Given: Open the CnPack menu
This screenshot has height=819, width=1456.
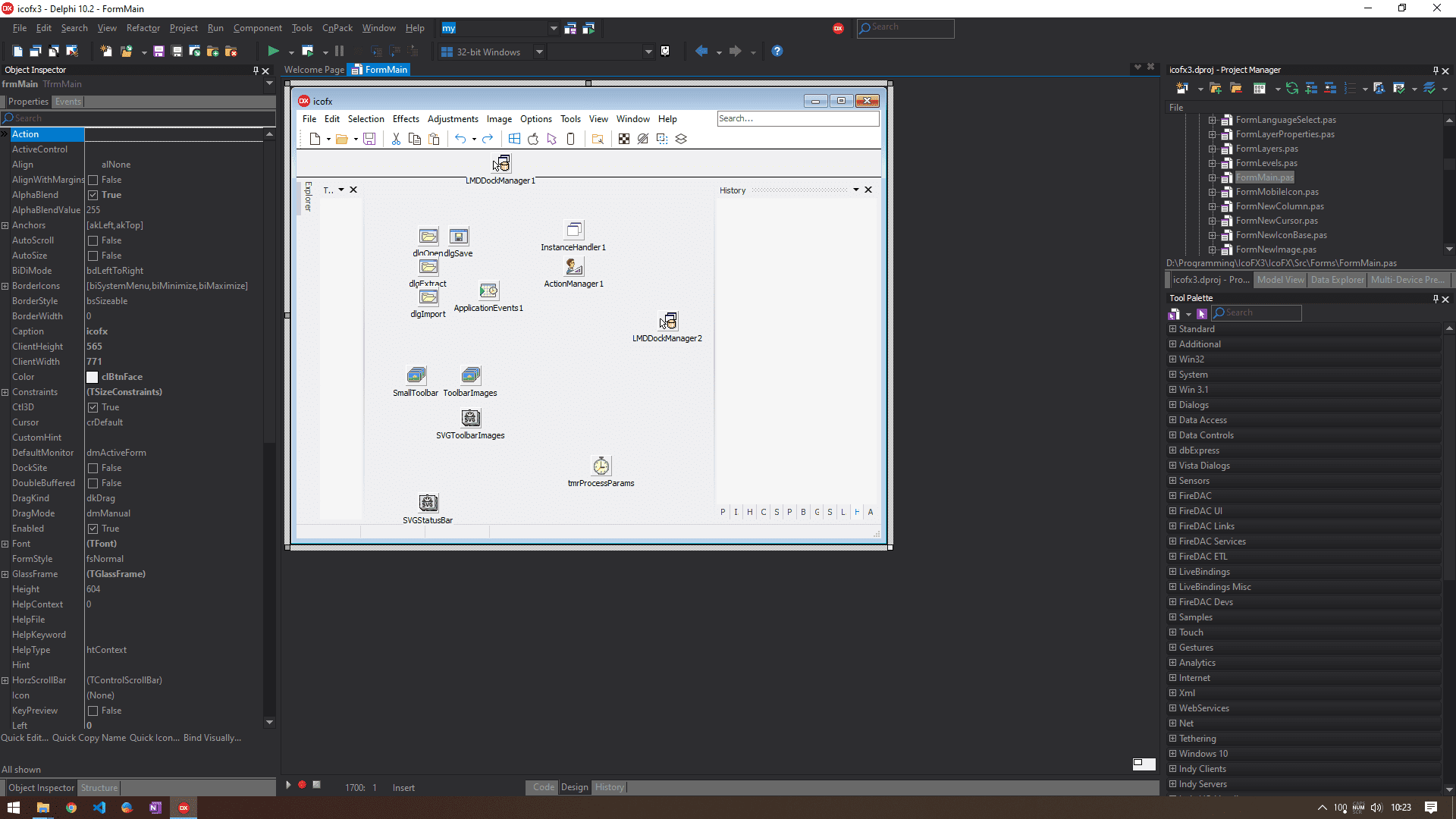Looking at the screenshot, I should (337, 28).
